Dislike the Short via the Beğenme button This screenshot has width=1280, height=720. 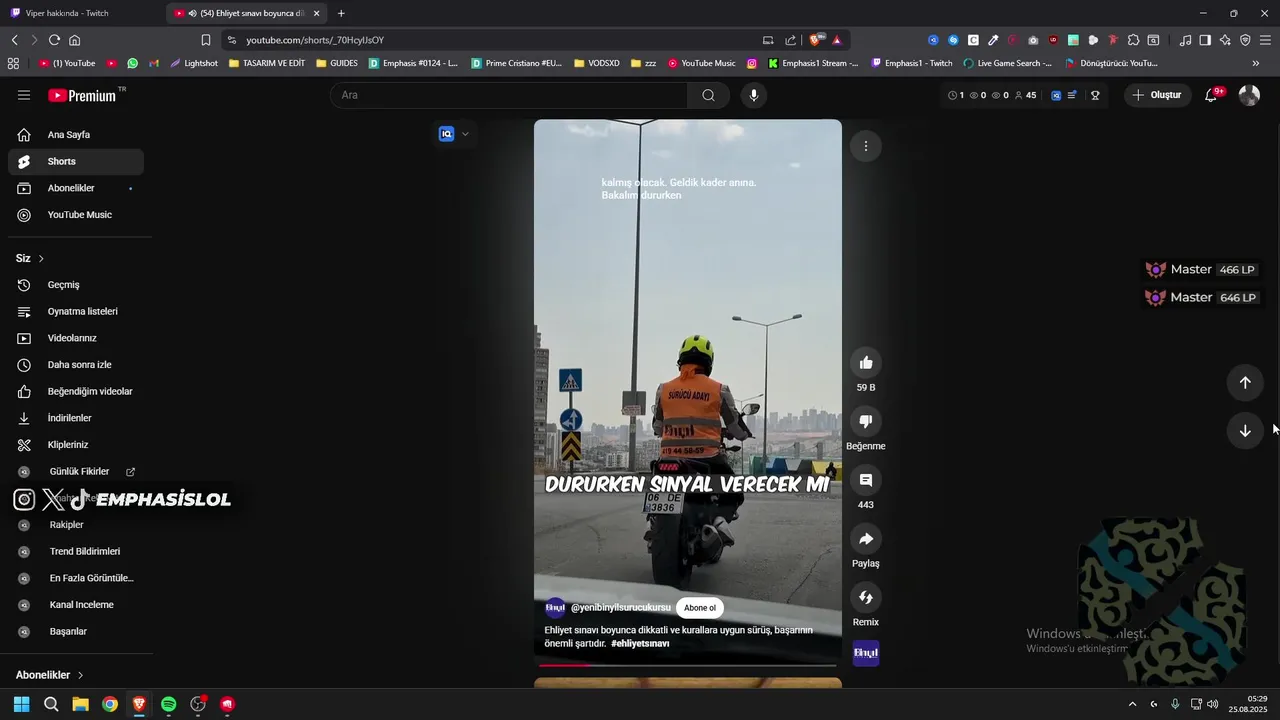865,421
